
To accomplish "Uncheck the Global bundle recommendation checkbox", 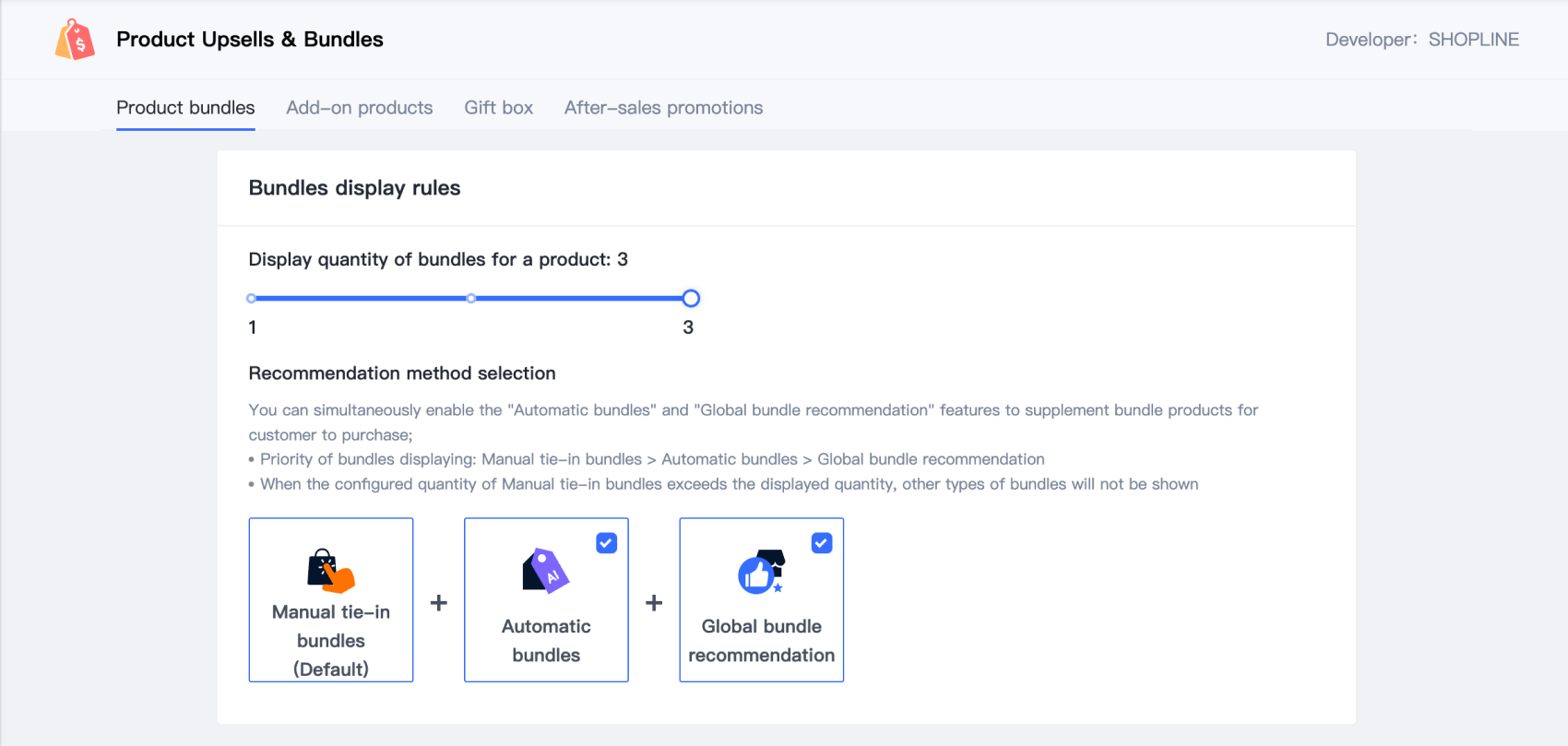I will [x=822, y=543].
